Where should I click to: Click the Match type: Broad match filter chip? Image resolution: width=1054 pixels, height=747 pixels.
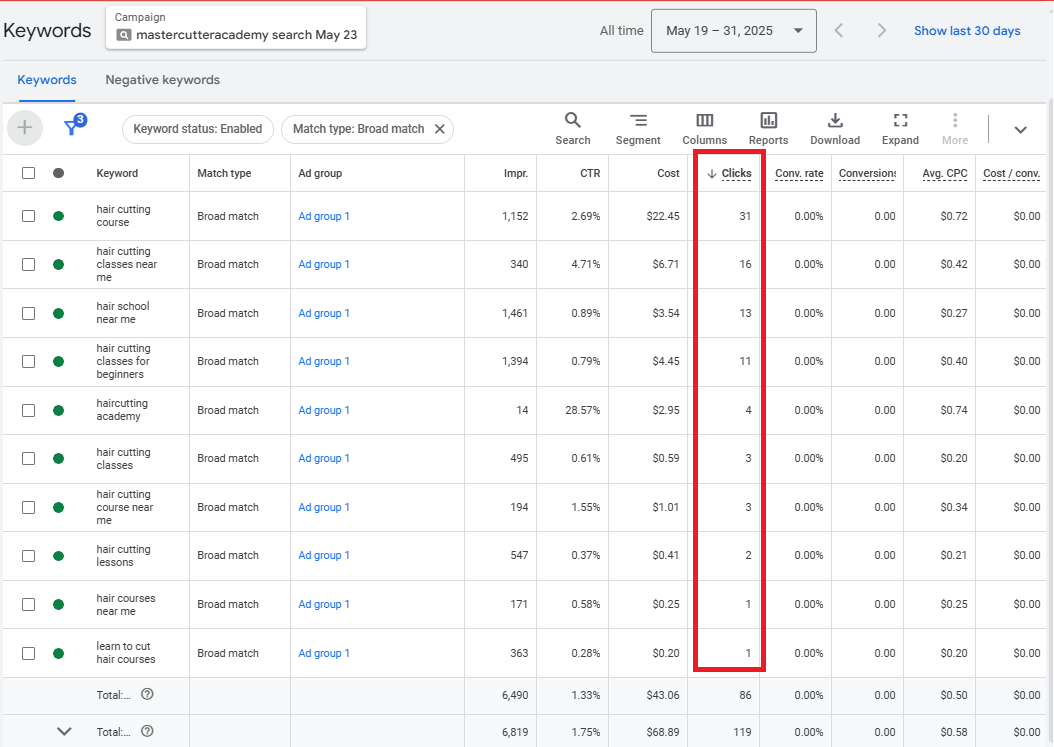367,128
